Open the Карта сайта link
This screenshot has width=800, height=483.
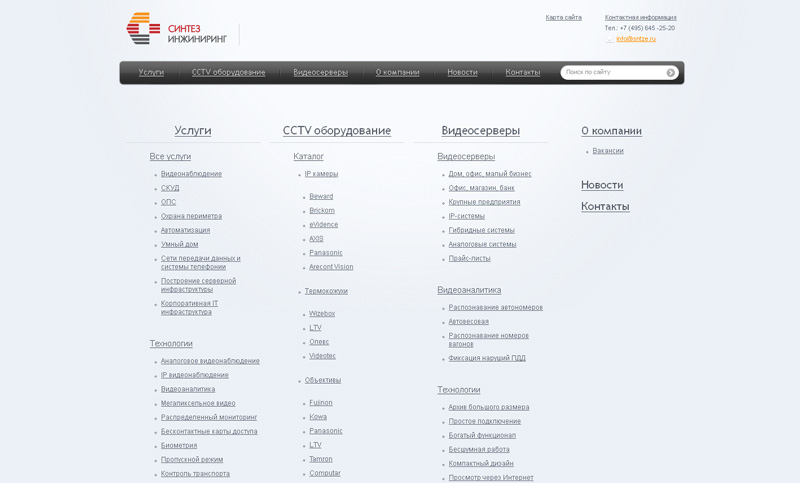563,17
